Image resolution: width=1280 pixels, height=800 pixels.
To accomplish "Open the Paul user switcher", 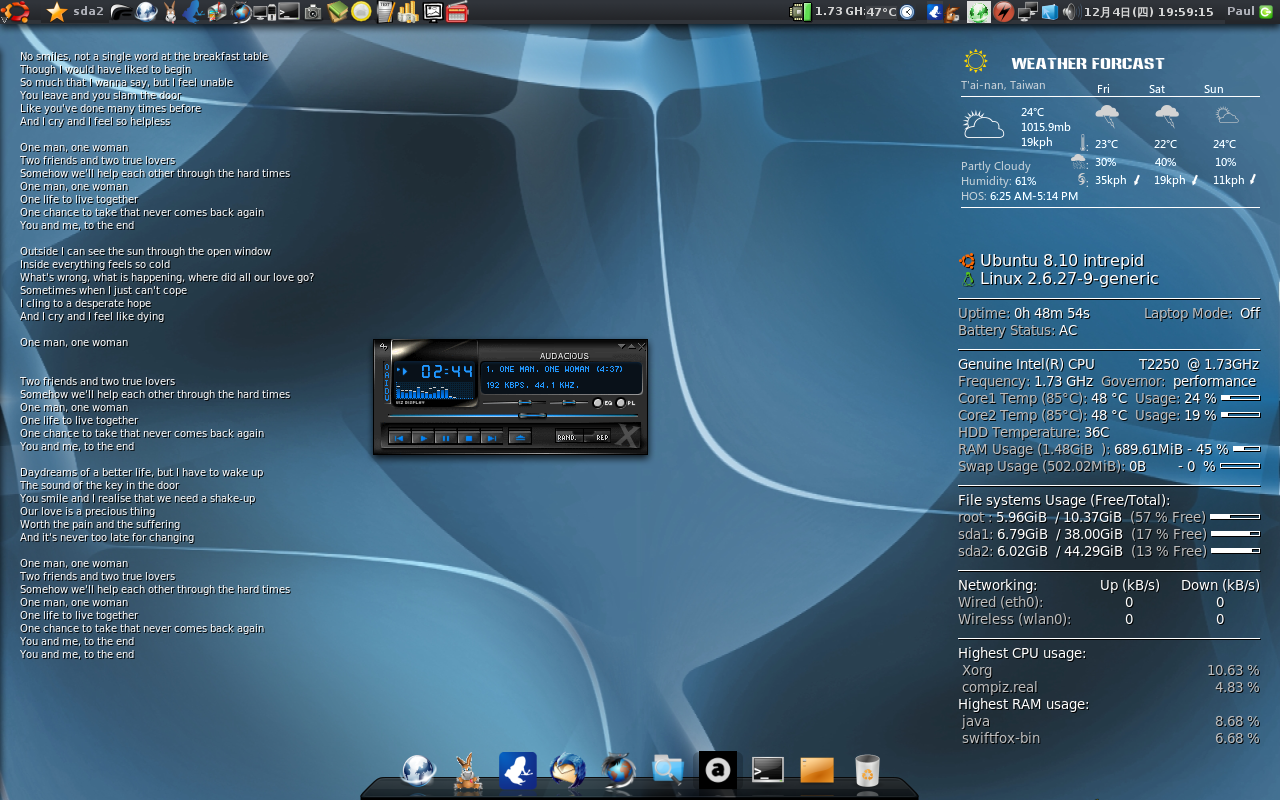I will tap(1241, 11).
